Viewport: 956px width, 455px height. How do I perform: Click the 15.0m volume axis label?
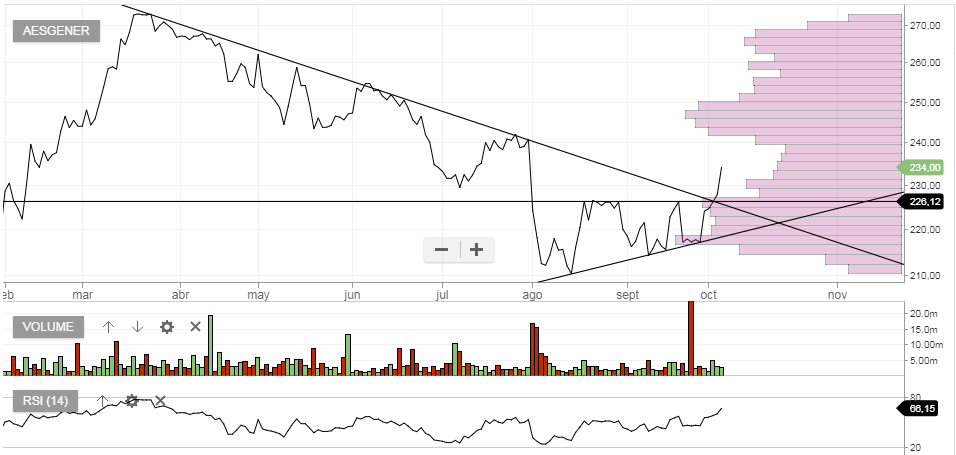[924, 329]
